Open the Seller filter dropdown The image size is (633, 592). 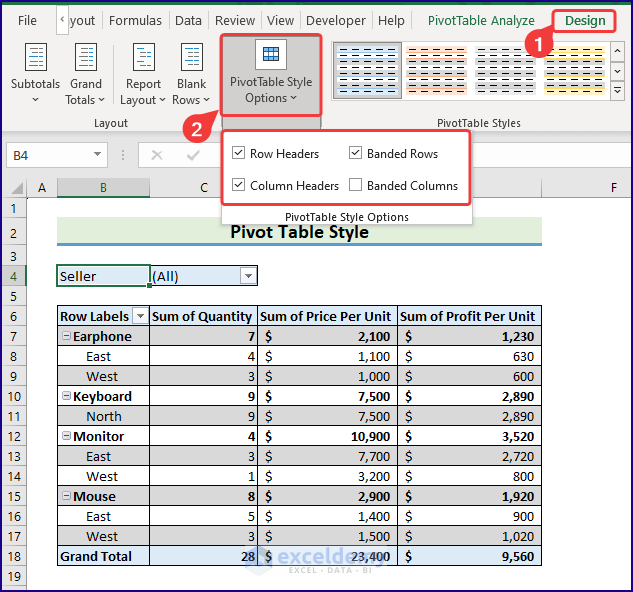coord(248,276)
